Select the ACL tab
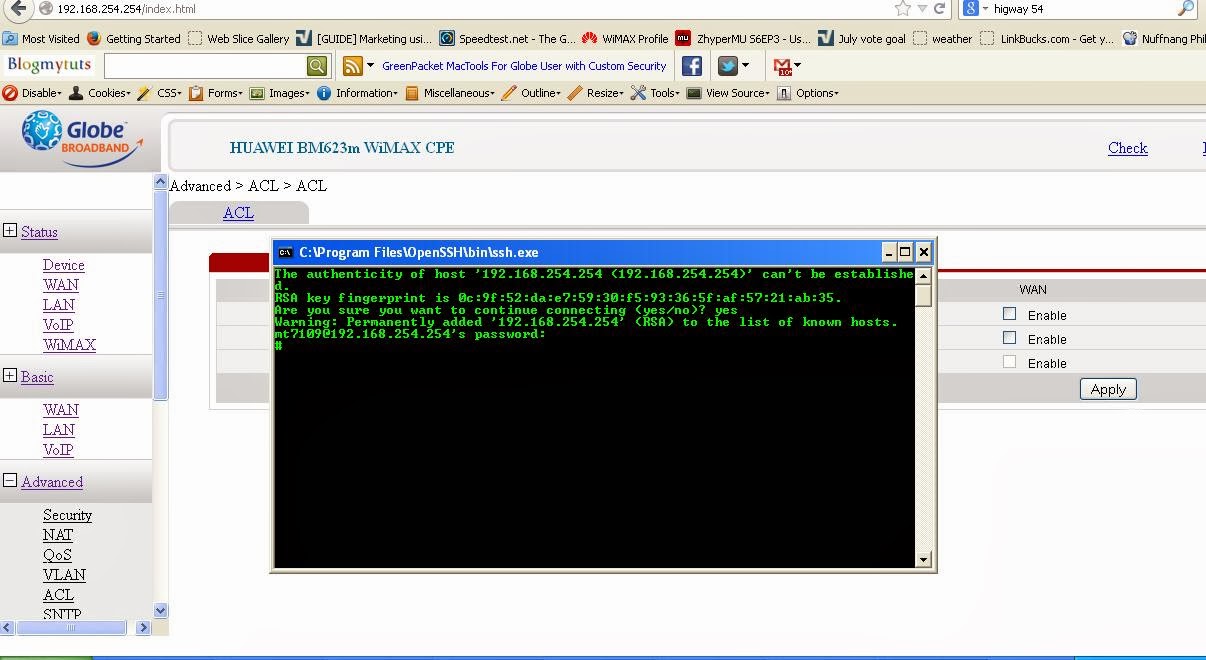The image size is (1206, 660). pyautogui.click(x=238, y=213)
